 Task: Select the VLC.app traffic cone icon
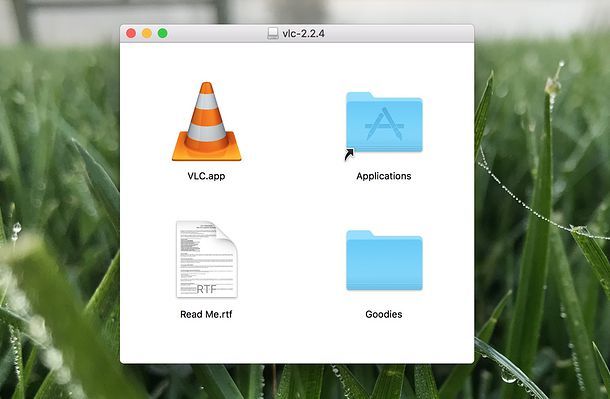click(x=207, y=121)
